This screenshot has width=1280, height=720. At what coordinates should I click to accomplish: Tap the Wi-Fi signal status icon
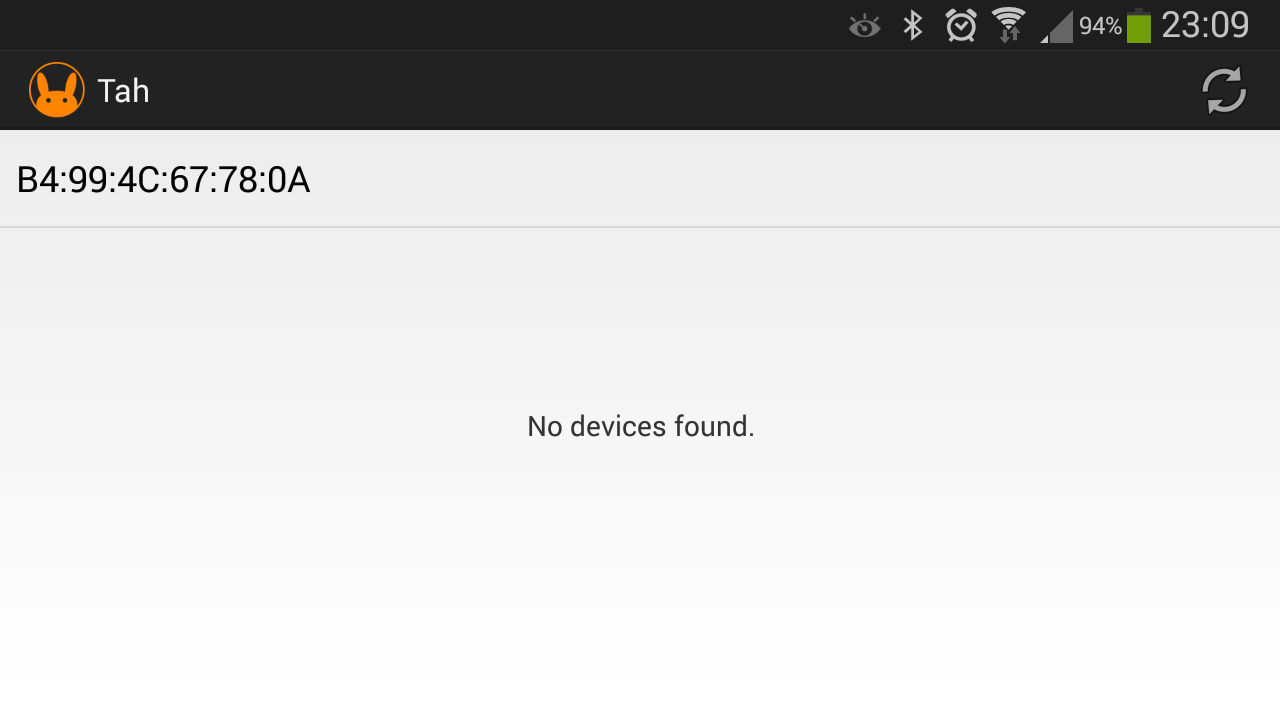point(1008,26)
